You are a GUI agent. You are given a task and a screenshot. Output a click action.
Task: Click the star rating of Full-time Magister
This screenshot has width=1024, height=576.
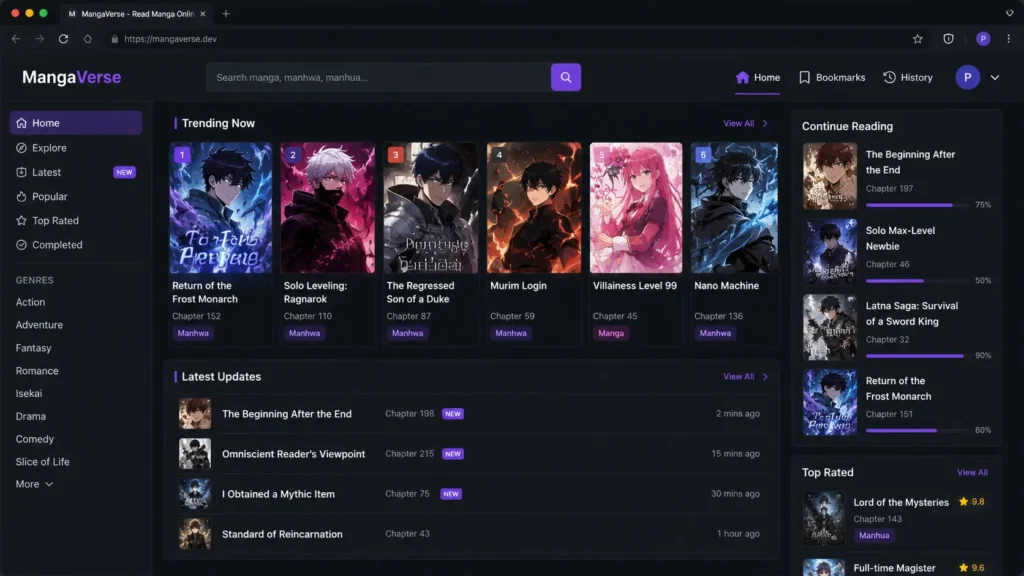coord(971,568)
